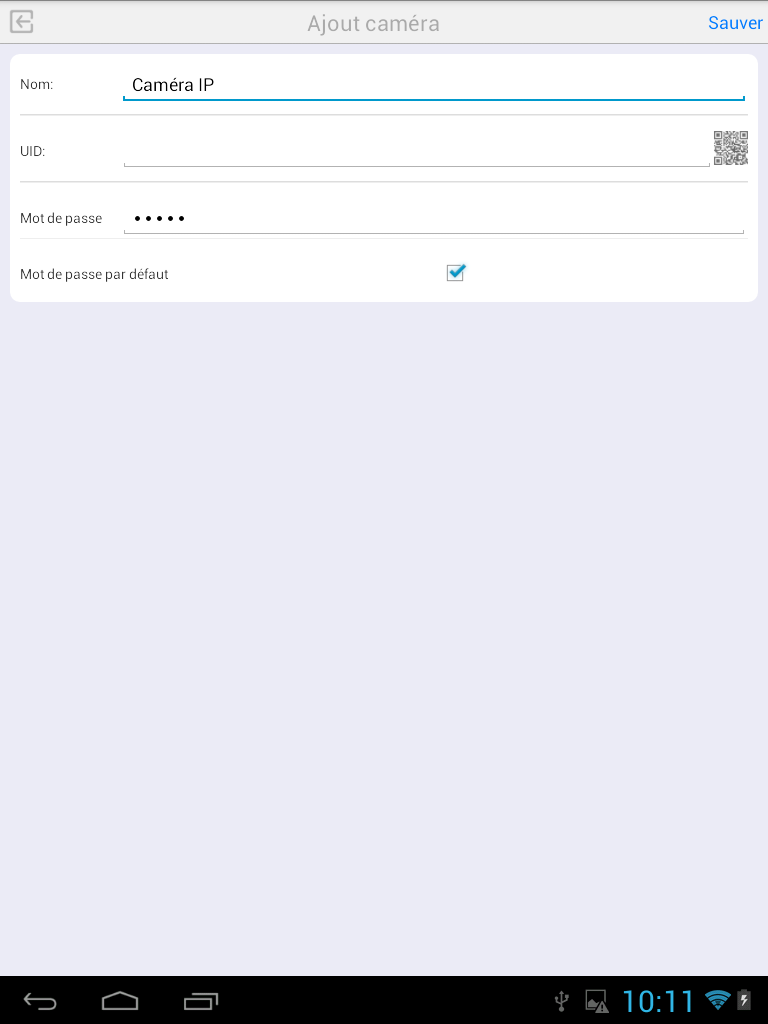The height and width of the screenshot is (1024, 768).
Task: Tap the Wi-Fi signal icon
Action: 718,1000
